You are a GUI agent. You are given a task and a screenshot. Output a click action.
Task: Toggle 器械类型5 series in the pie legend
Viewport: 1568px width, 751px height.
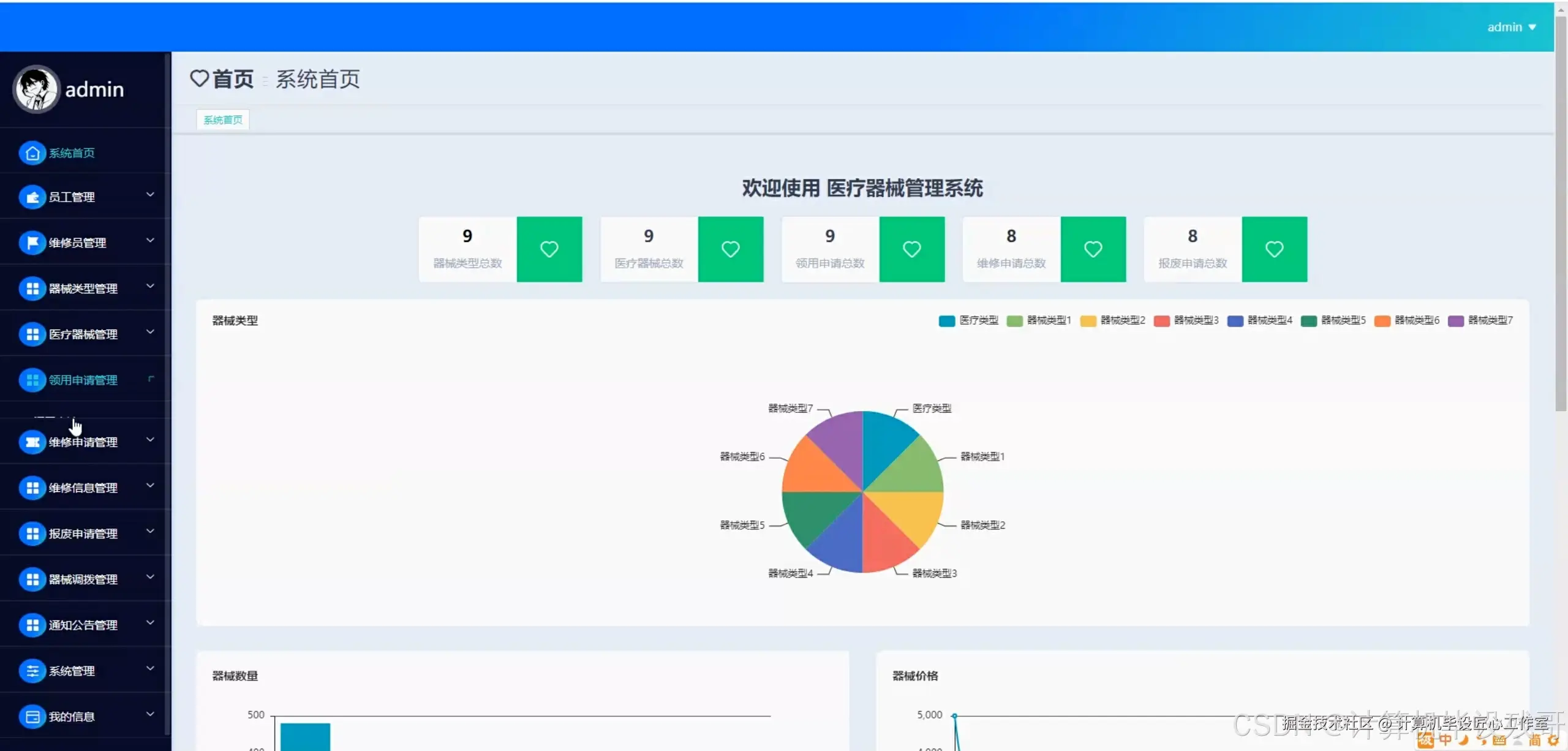(1333, 320)
